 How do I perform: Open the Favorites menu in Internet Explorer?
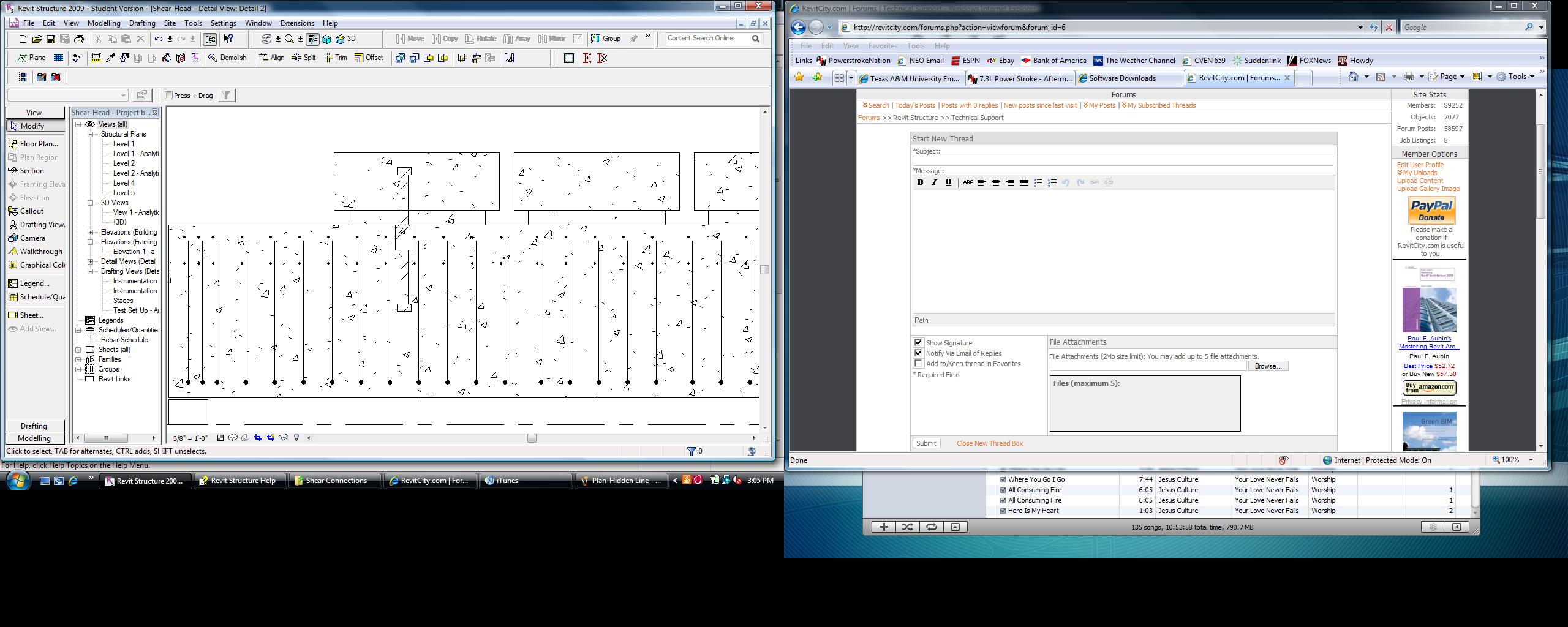tap(882, 46)
